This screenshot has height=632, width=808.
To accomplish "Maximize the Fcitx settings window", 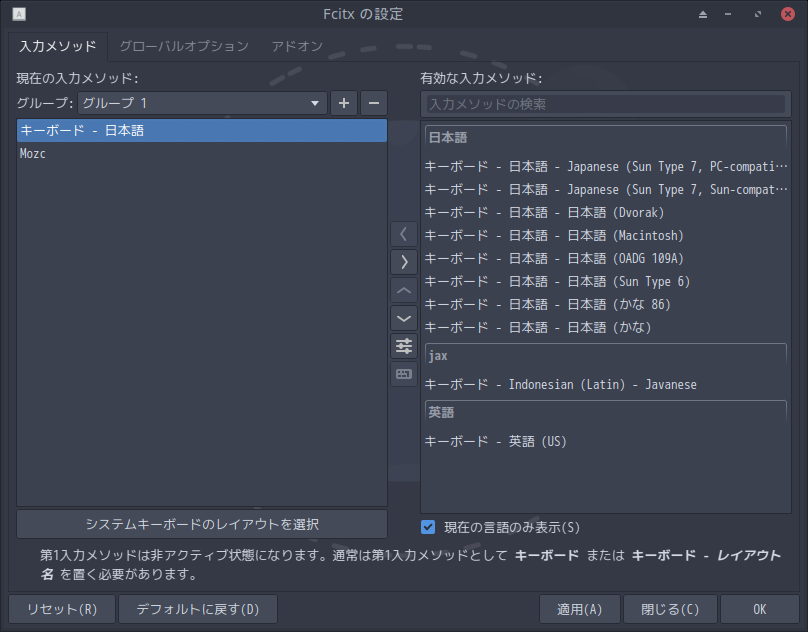I will coord(758,14).
